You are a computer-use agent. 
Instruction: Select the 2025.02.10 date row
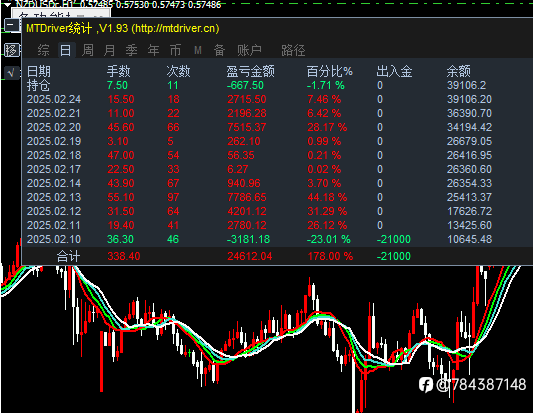(x=54, y=239)
